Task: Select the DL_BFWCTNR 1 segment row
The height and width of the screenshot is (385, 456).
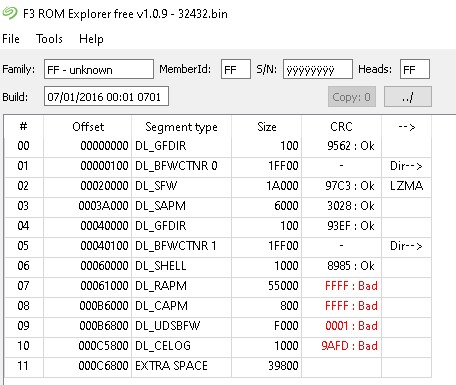Action: tap(218, 246)
